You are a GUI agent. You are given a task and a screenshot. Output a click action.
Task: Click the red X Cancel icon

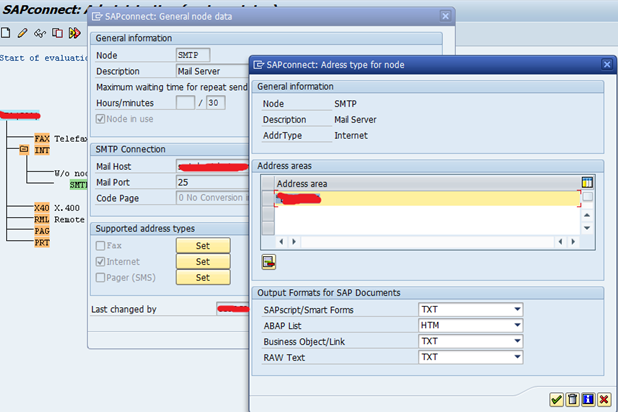pyautogui.click(x=604, y=399)
